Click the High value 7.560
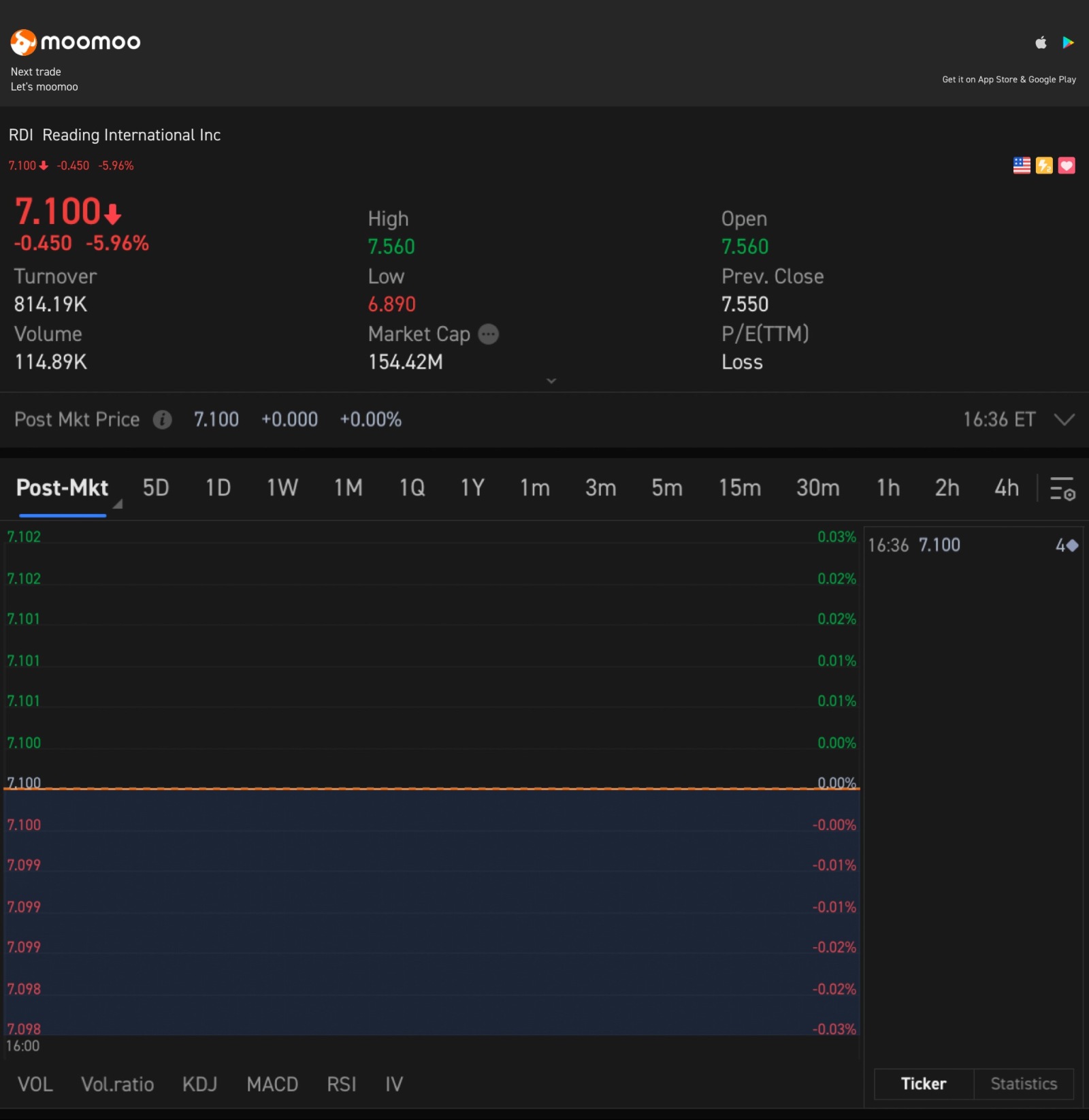This screenshot has height=1120, width=1089. coord(391,246)
